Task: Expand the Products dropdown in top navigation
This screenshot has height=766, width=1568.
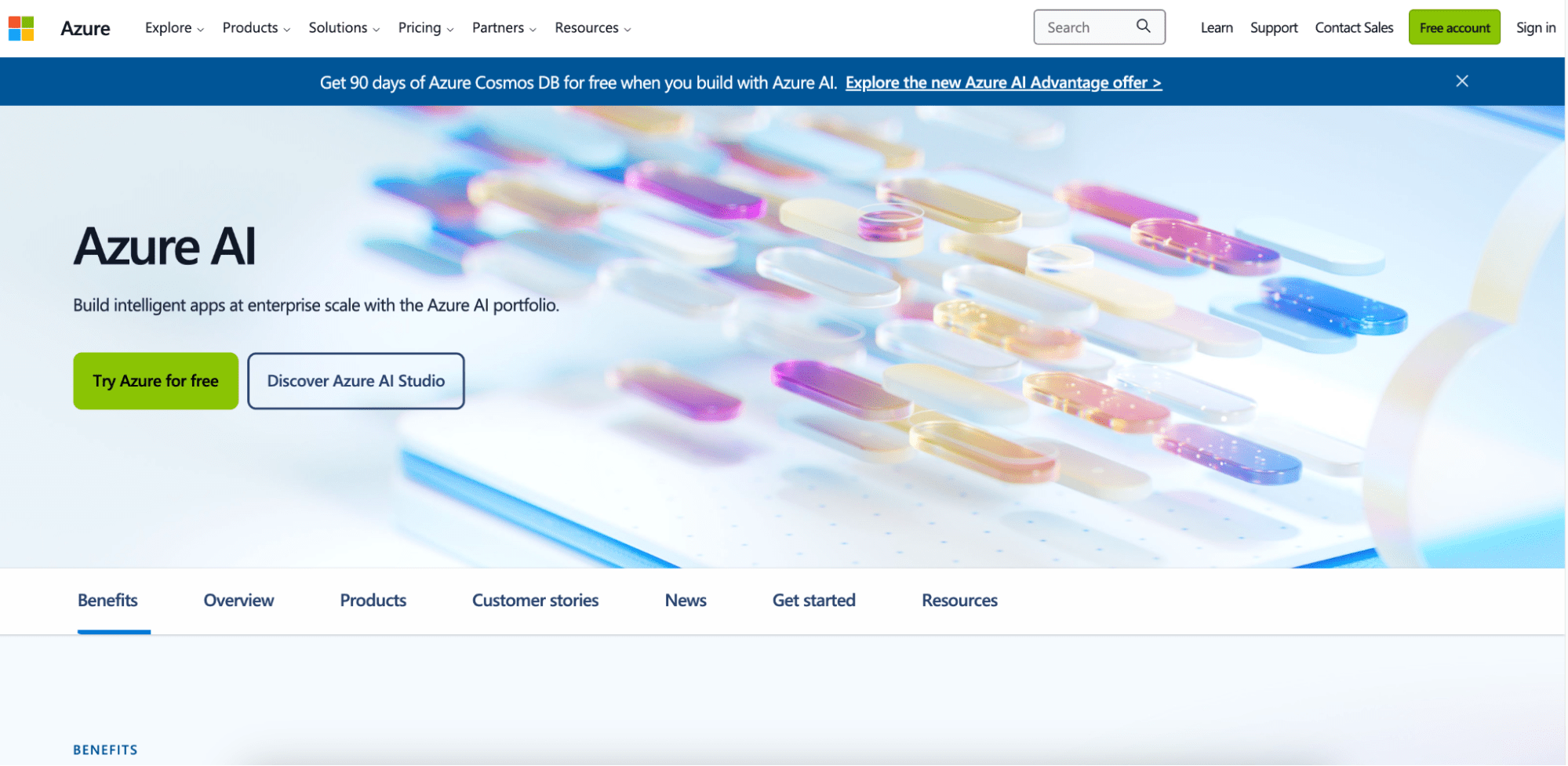Action: 256,27
